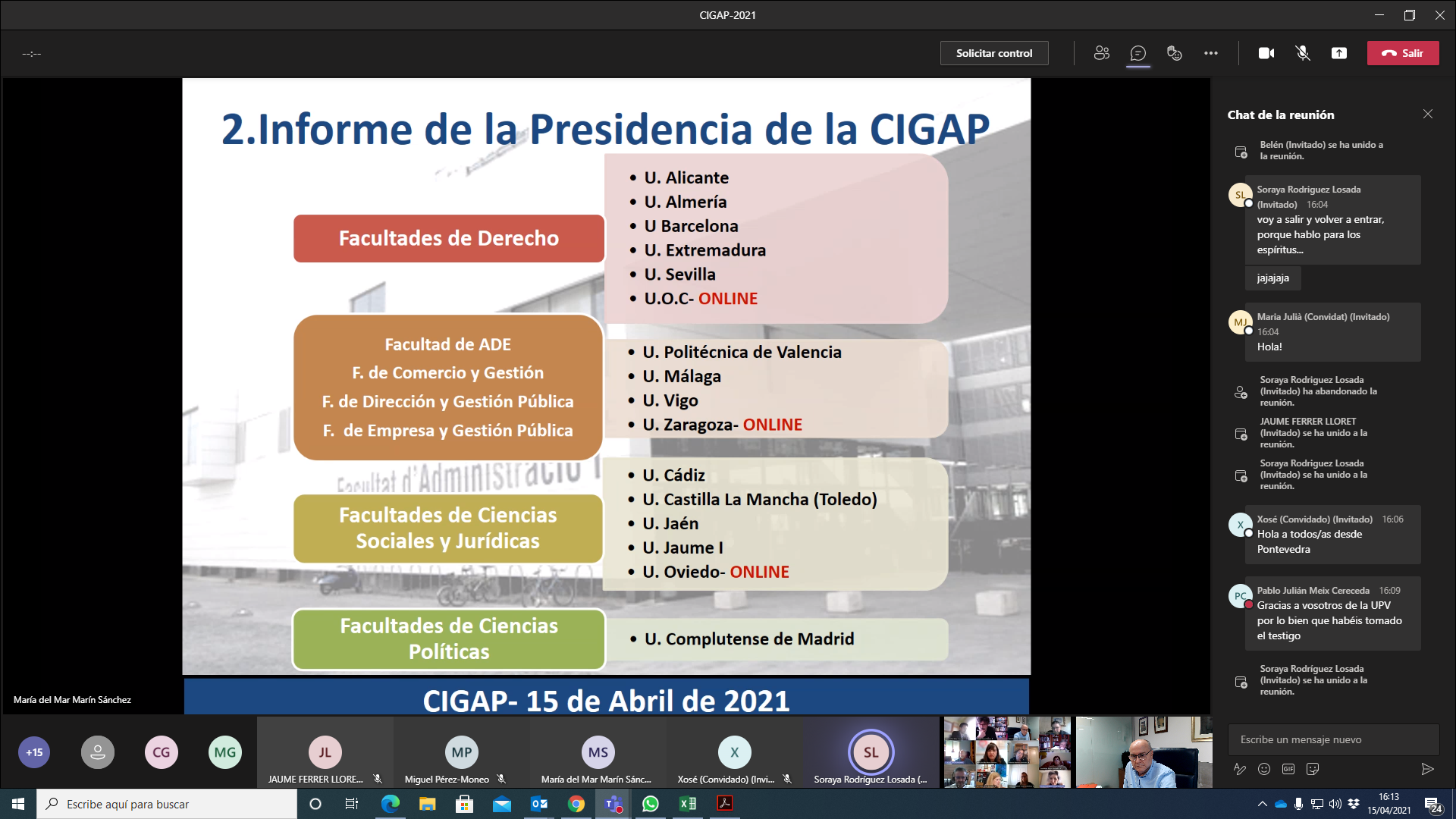Open Excel from taskbar
The width and height of the screenshot is (1456, 819).
(688, 804)
